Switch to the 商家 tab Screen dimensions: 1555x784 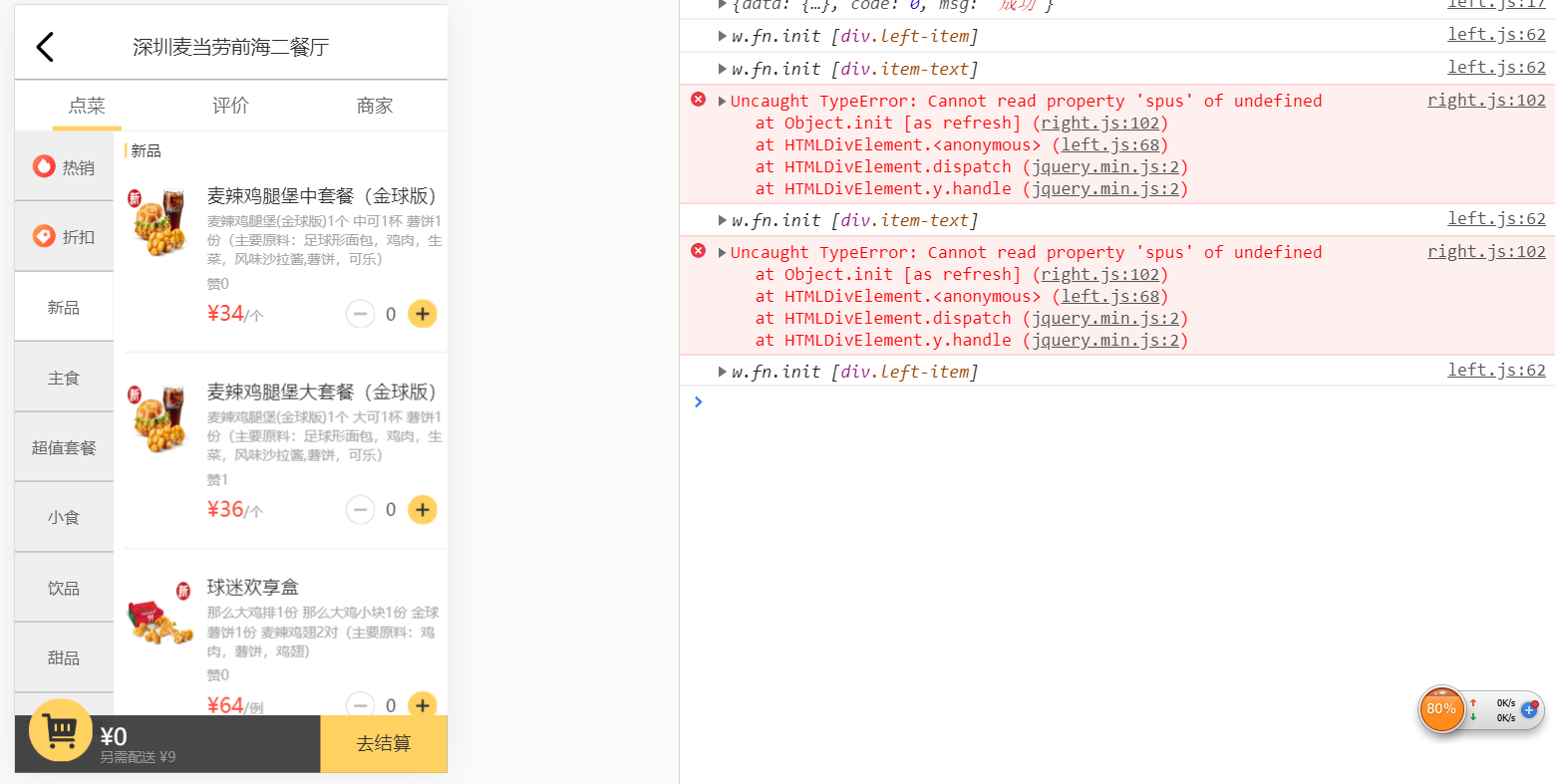[375, 106]
